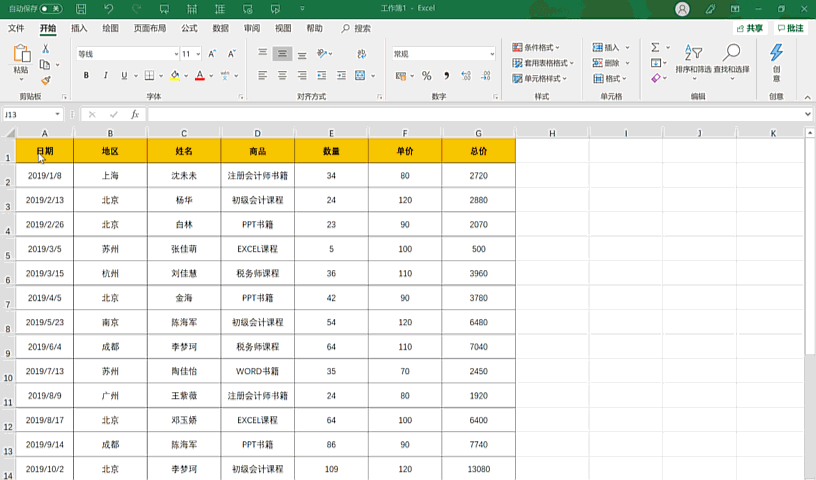Click the red font color swatch

click(199, 76)
